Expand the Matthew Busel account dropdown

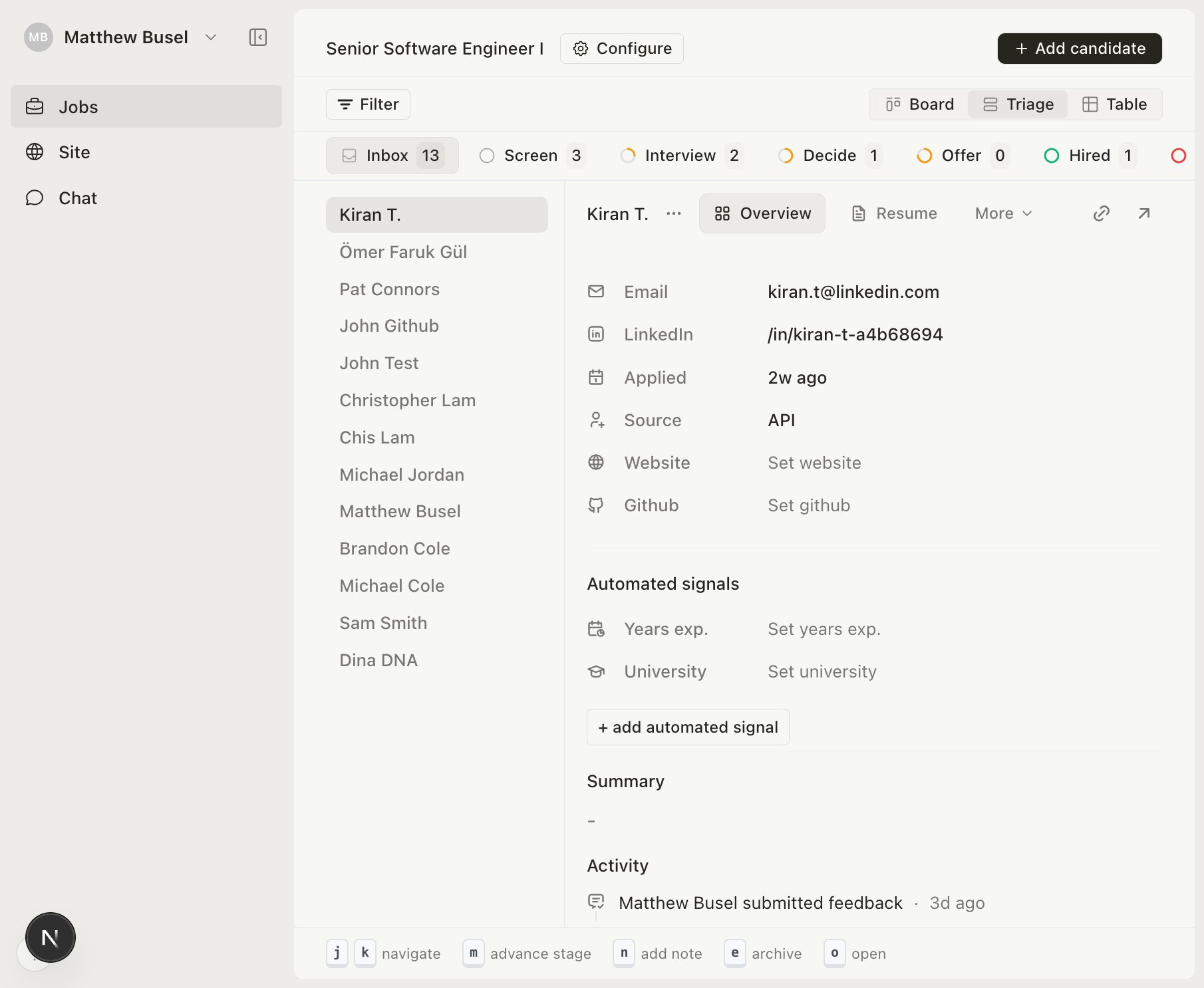211,37
